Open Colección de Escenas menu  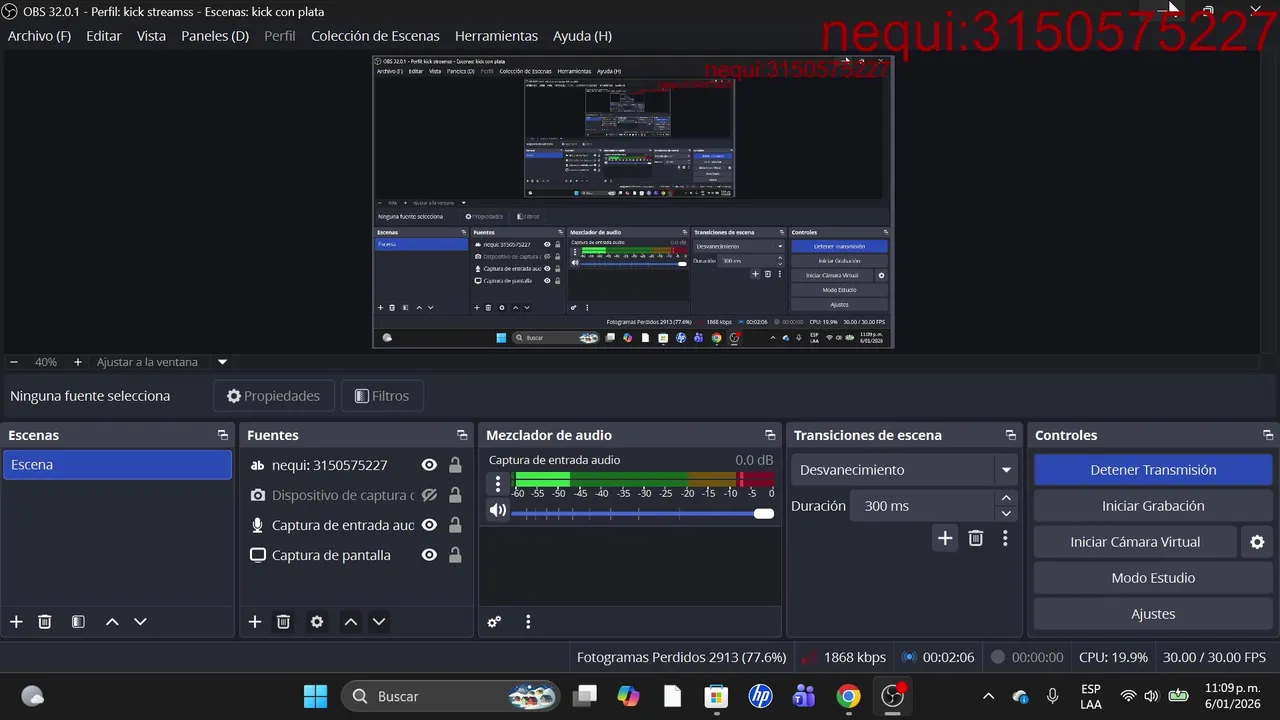click(x=375, y=36)
